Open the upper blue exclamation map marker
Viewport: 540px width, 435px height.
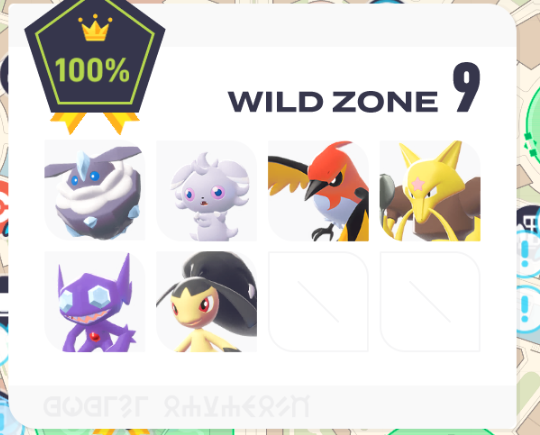click(527, 254)
